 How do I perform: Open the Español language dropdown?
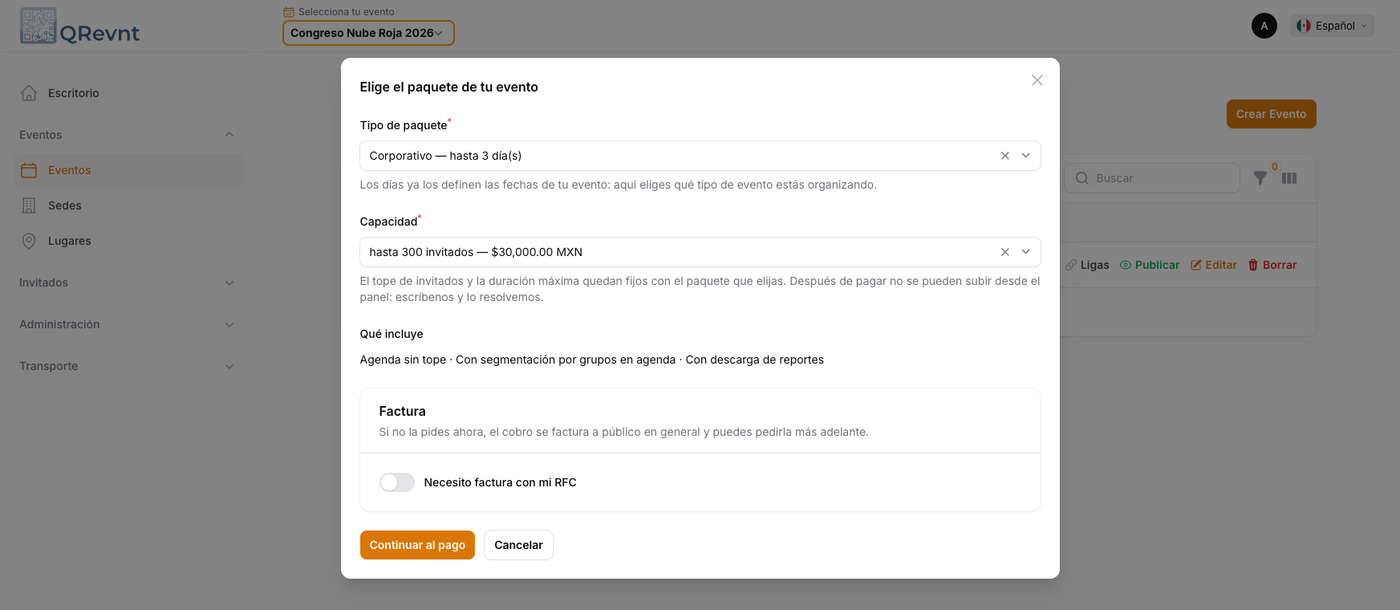click(x=1332, y=26)
